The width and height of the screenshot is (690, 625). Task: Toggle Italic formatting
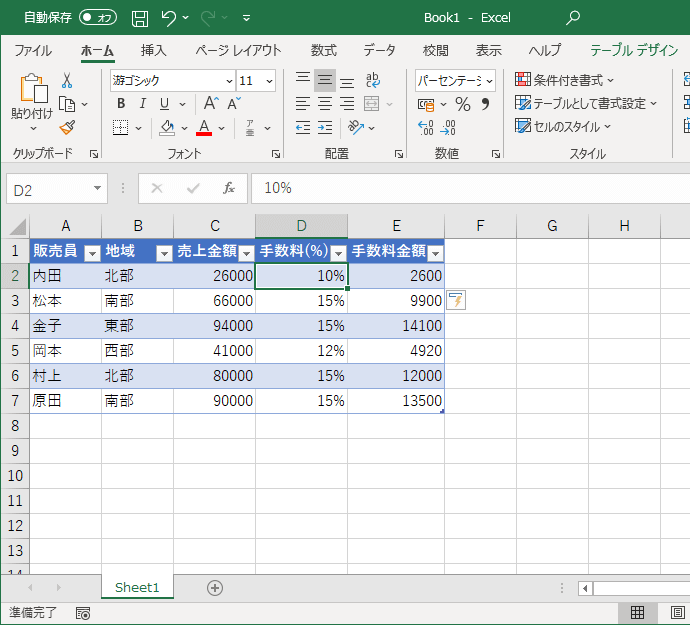(x=143, y=104)
